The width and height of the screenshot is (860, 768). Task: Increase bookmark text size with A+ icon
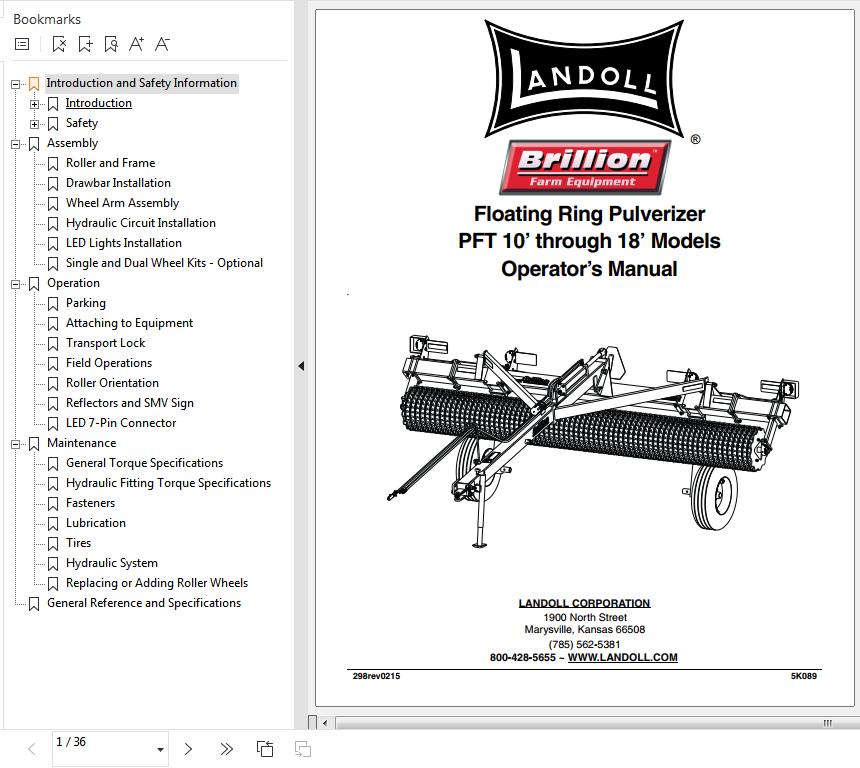[136, 44]
